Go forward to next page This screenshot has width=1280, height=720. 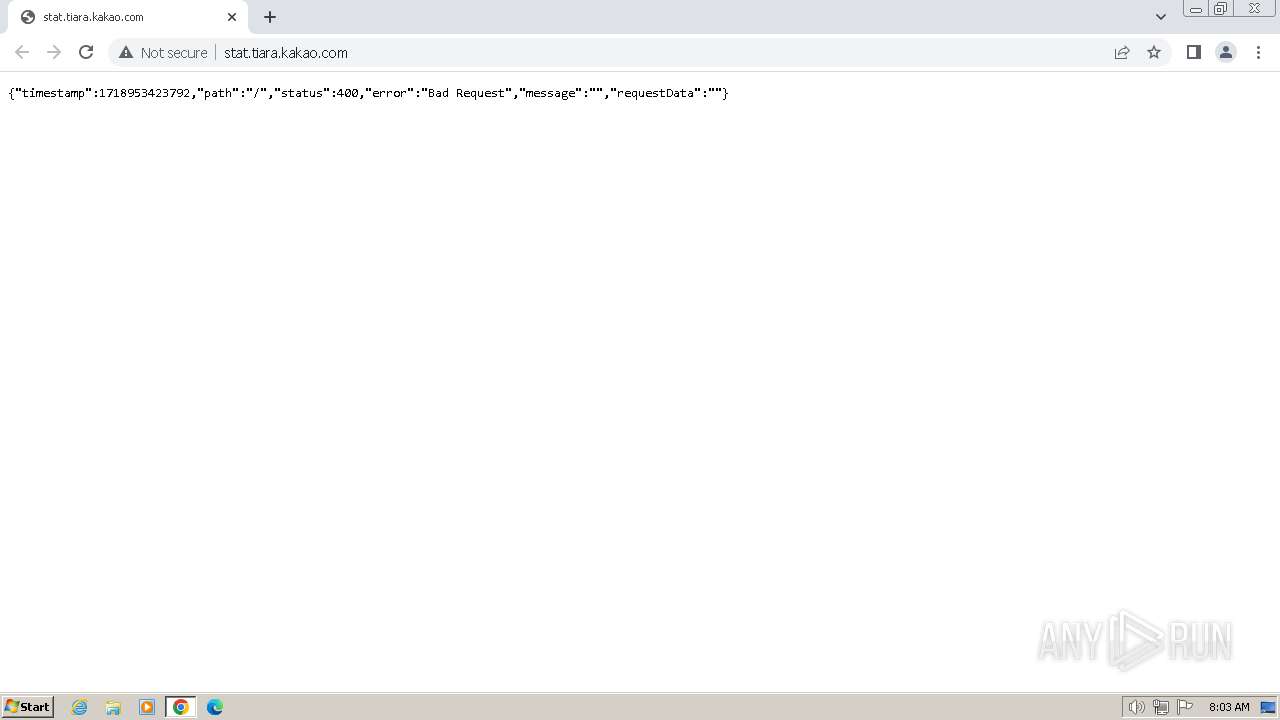54,52
